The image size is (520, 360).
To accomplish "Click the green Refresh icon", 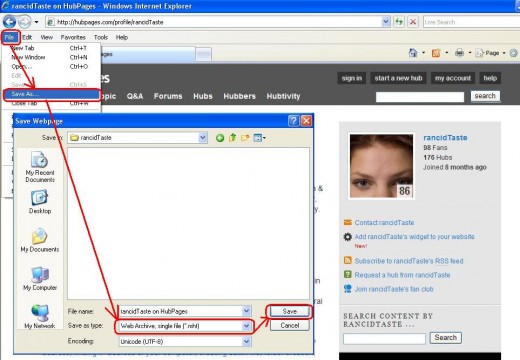I will pyautogui.click(x=399, y=22).
